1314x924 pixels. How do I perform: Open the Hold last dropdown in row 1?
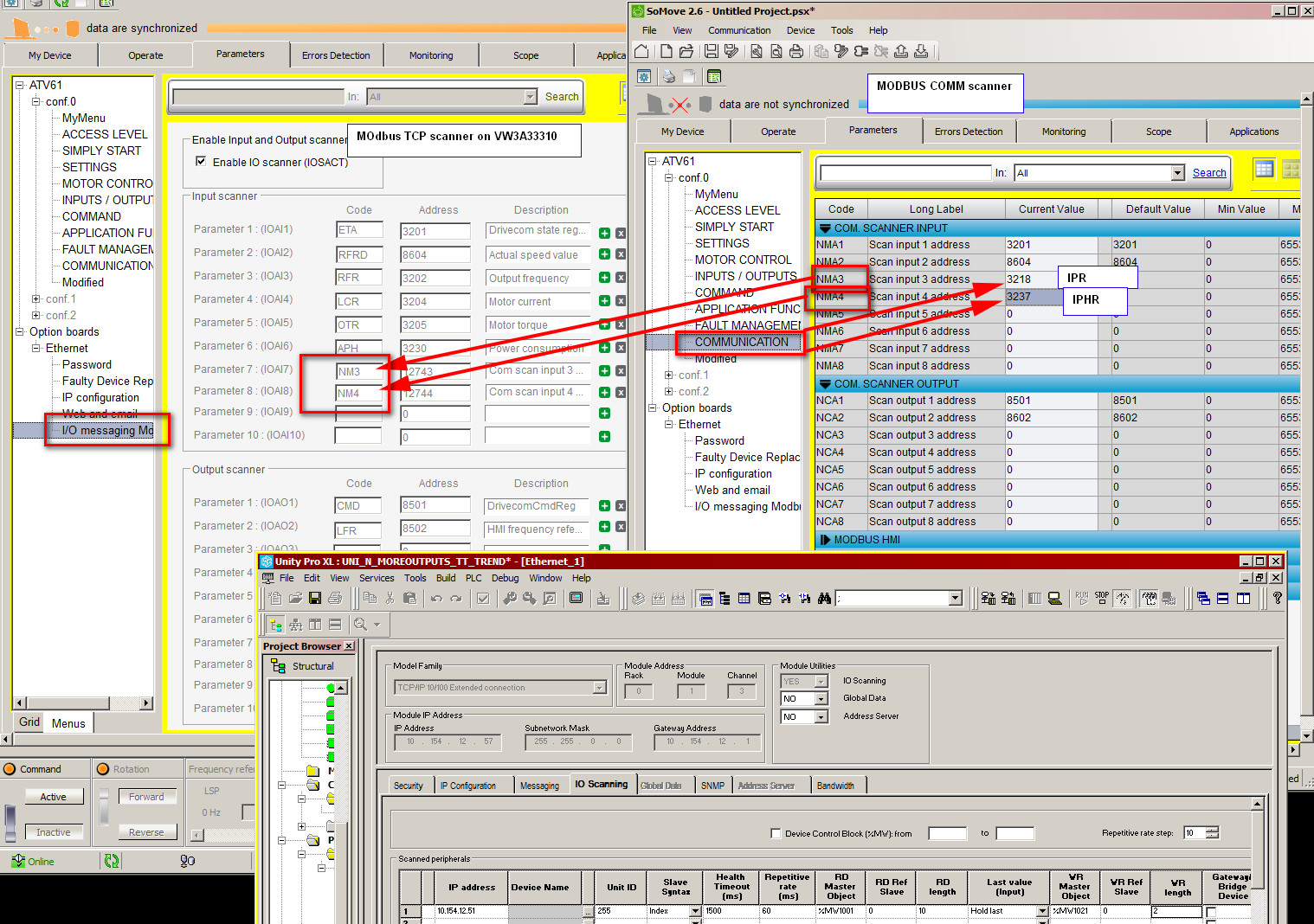click(x=1042, y=911)
